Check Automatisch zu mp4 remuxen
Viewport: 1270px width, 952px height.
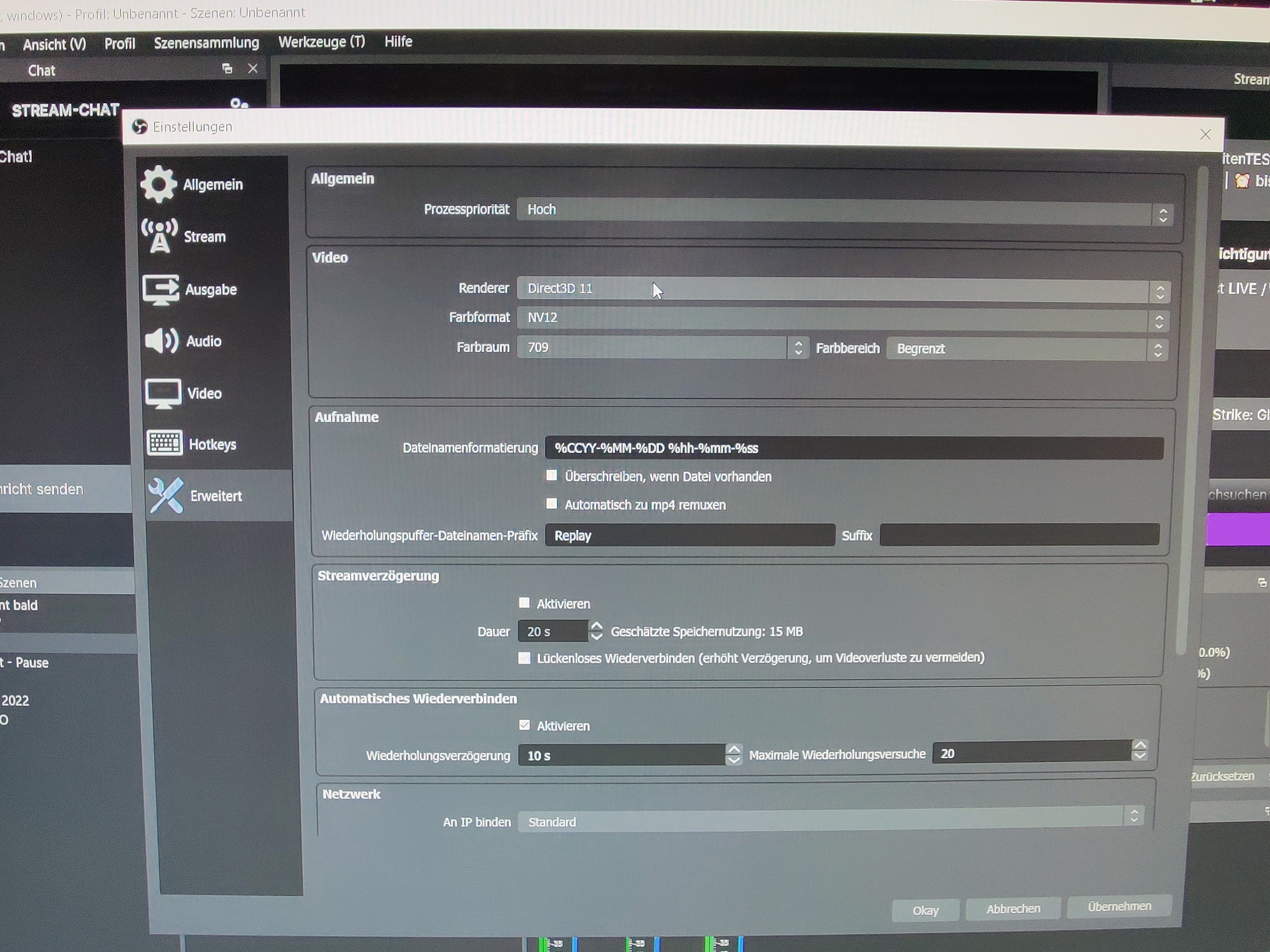tap(552, 504)
